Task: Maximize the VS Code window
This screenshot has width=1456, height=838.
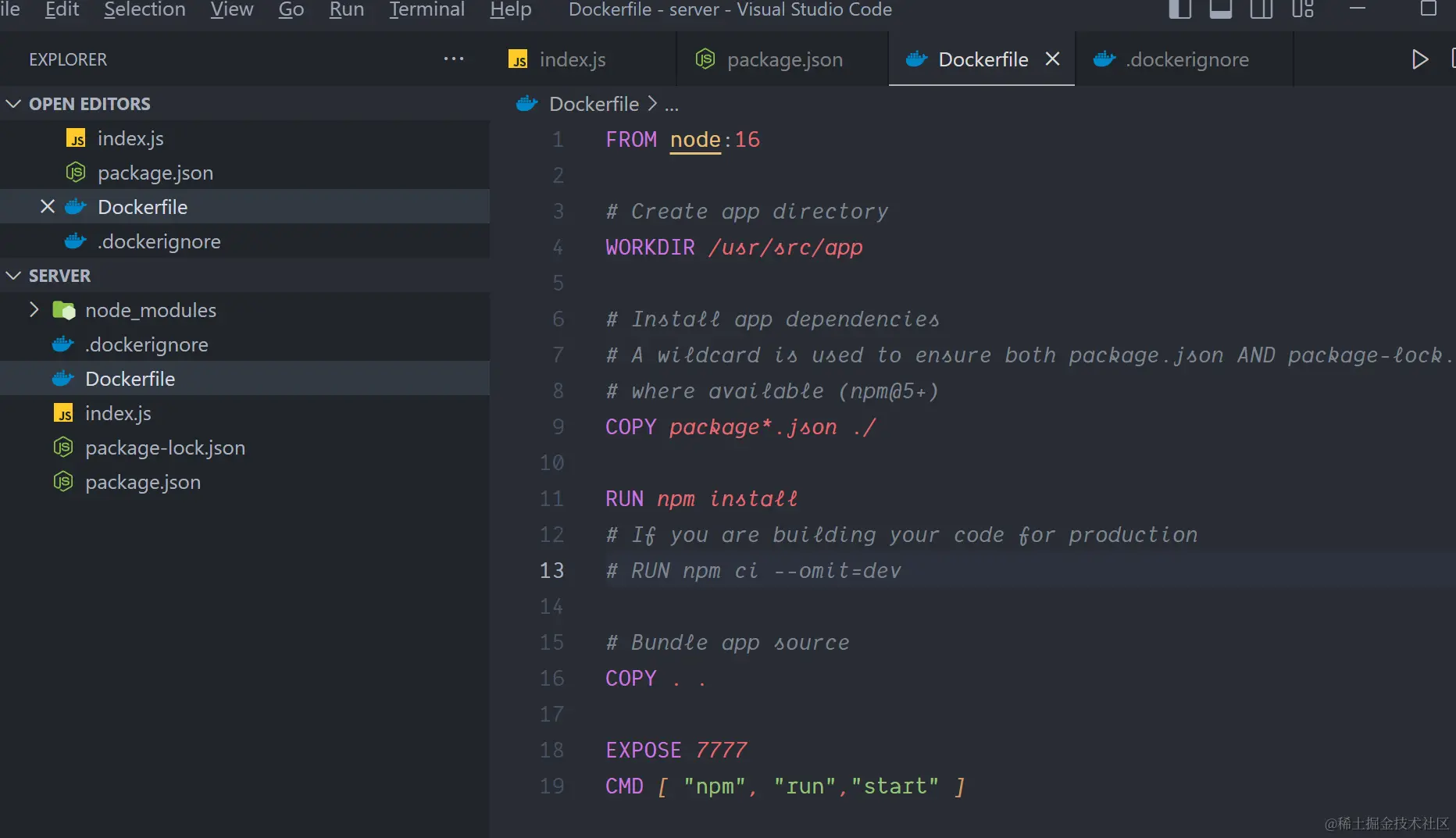Action: [x=1428, y=9]
